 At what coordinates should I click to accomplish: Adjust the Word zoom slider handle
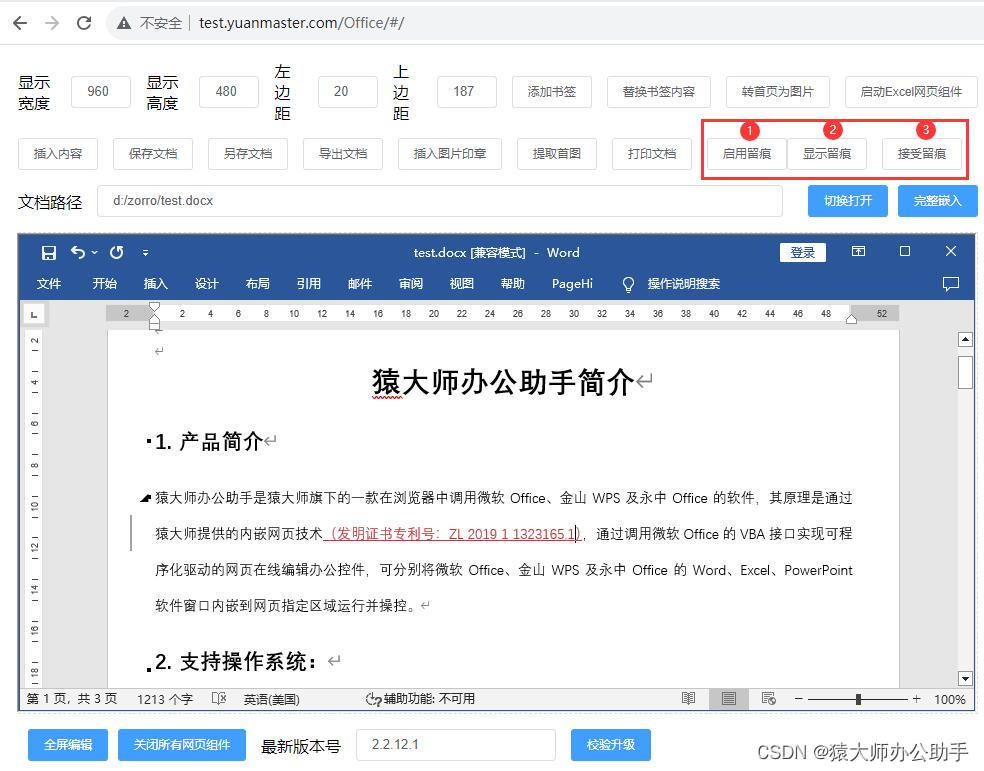point(858,699)
